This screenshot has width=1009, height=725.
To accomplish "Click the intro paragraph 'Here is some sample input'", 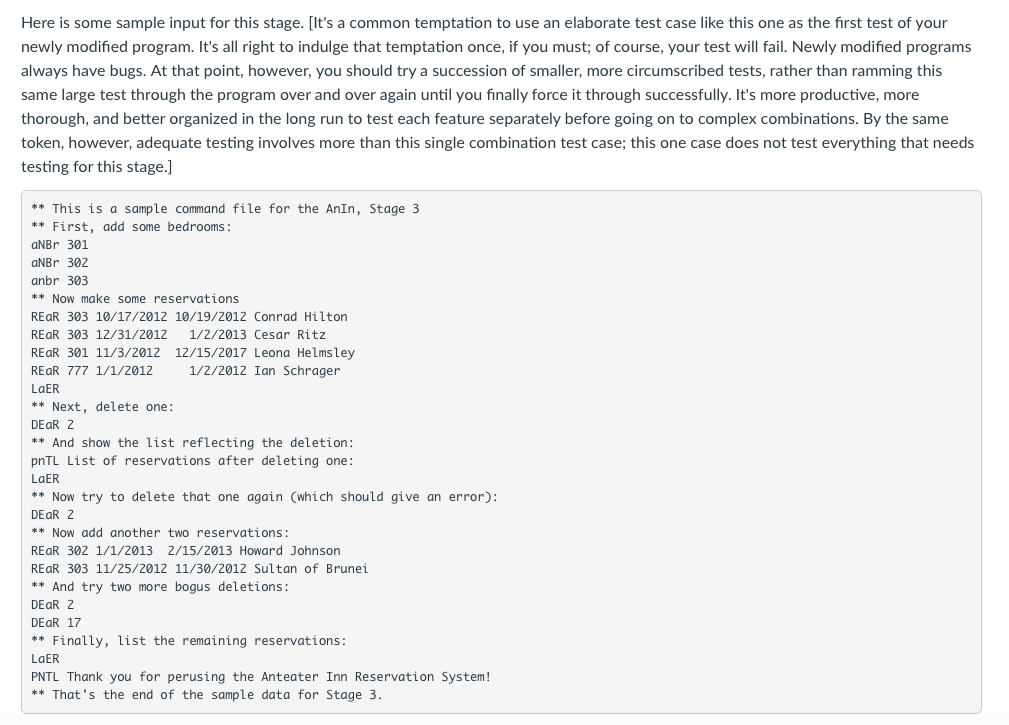I will 497,95.
